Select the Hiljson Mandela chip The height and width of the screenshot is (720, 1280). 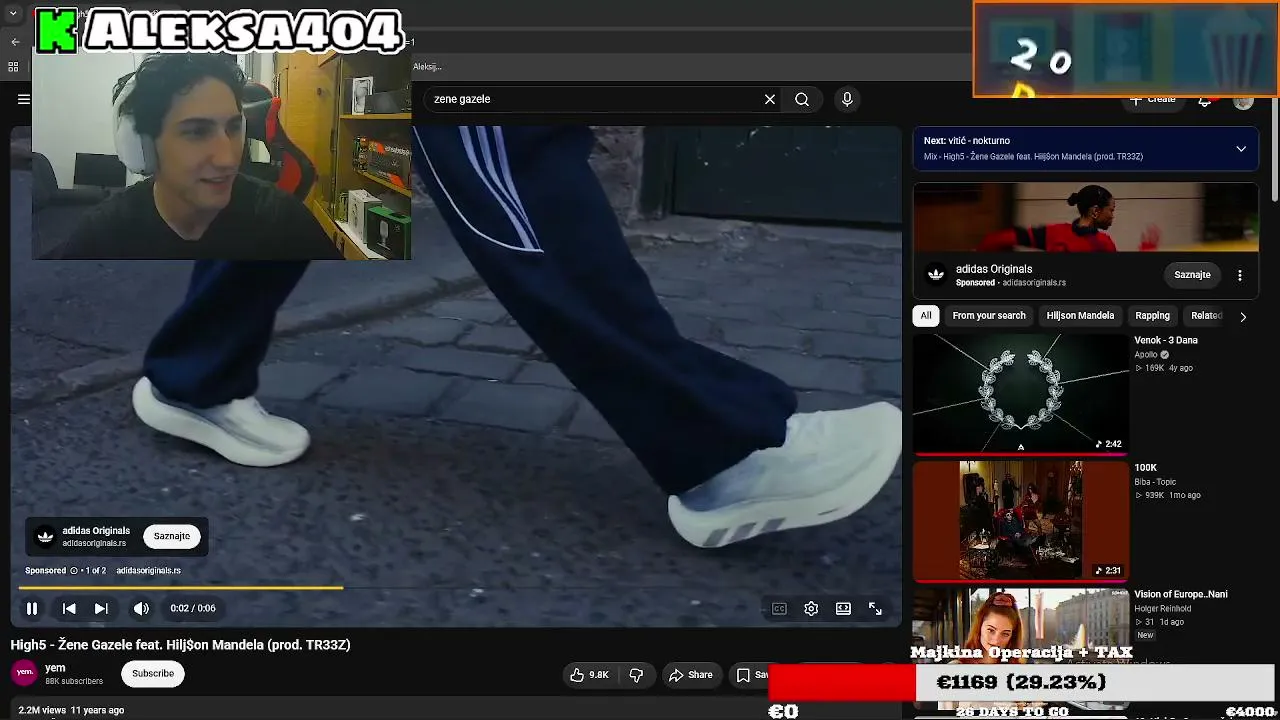click(x=1080, y=316)
